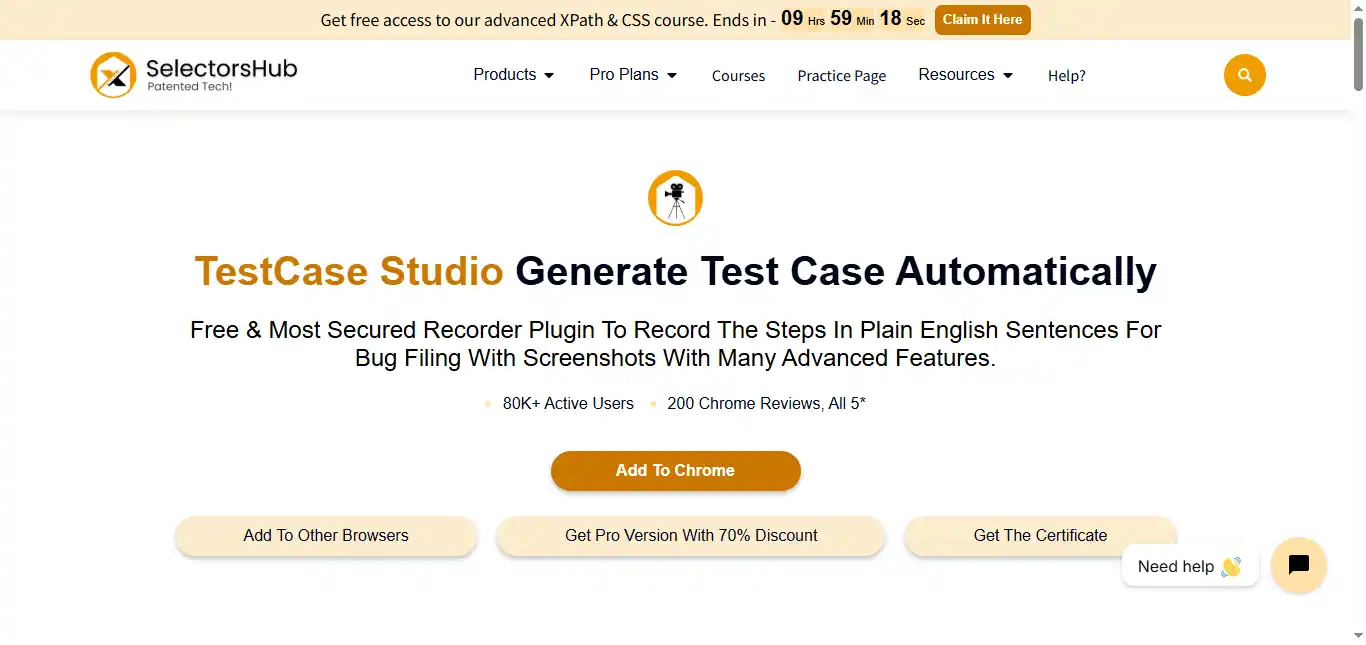Click the scrollbar down arrow
The width and height of the screenshot is (1366, 645).
(1358, 637)
